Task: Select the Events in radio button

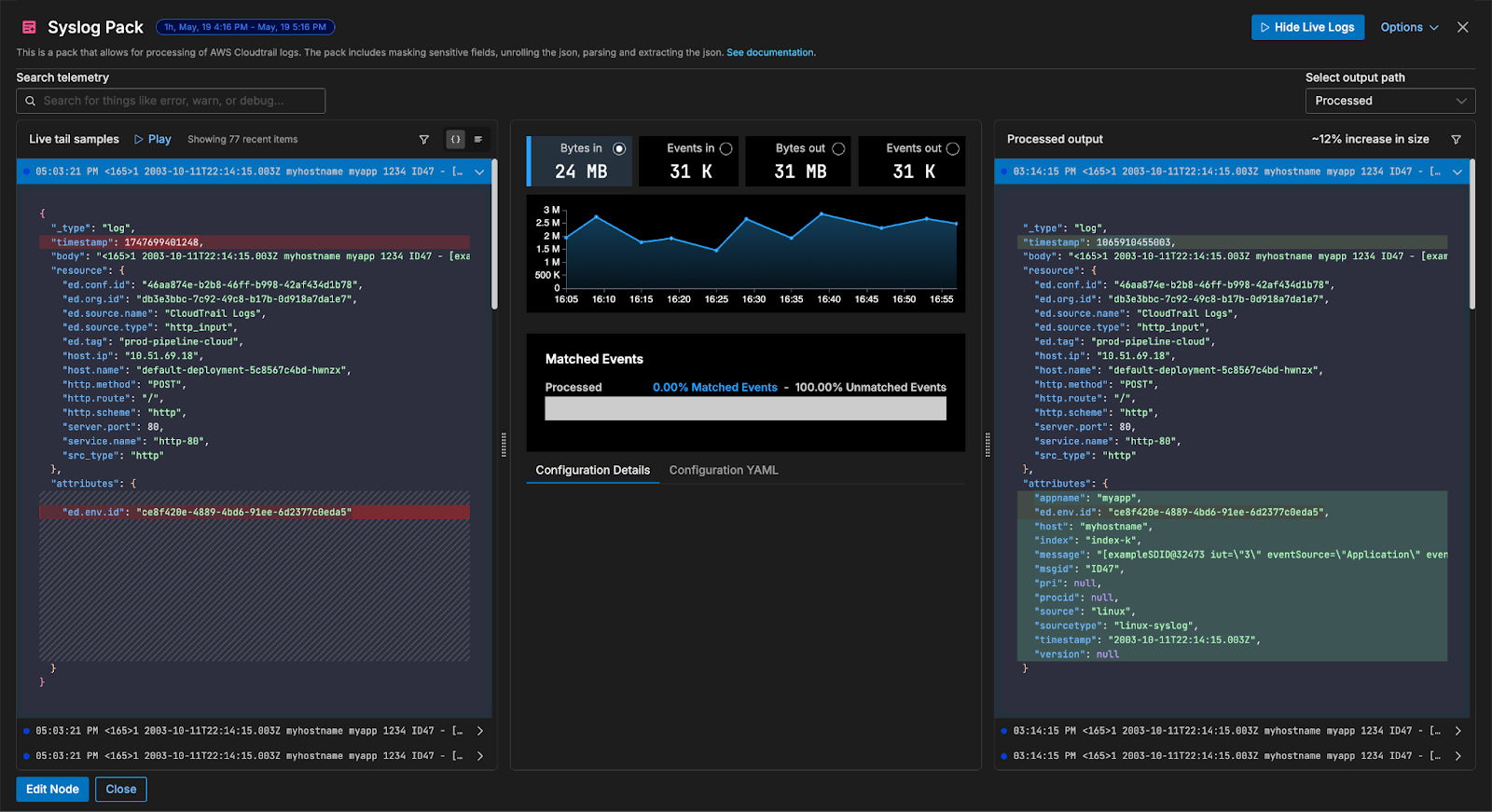Action: [x=726, y=149]
